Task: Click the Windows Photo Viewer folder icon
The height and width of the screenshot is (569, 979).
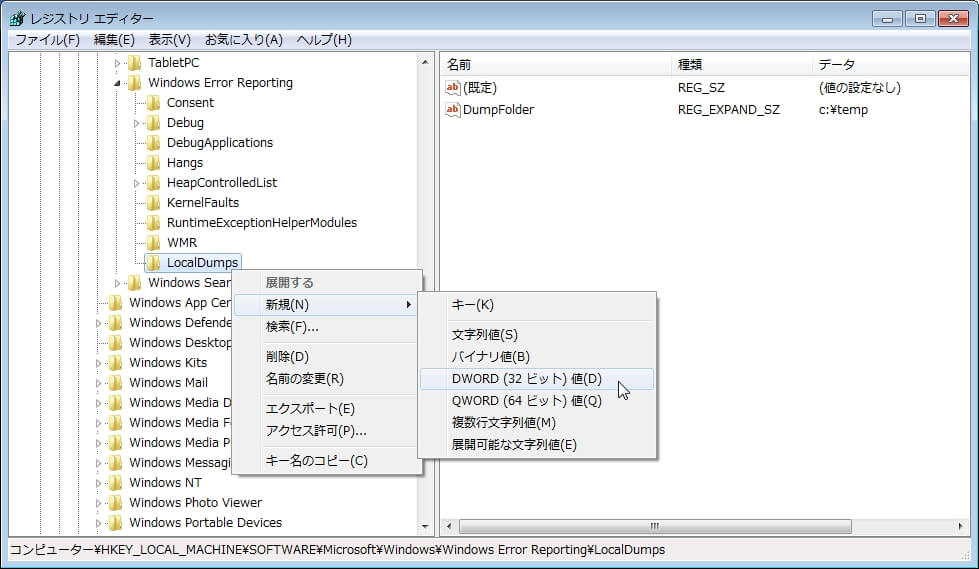Action: click(116, 503)
